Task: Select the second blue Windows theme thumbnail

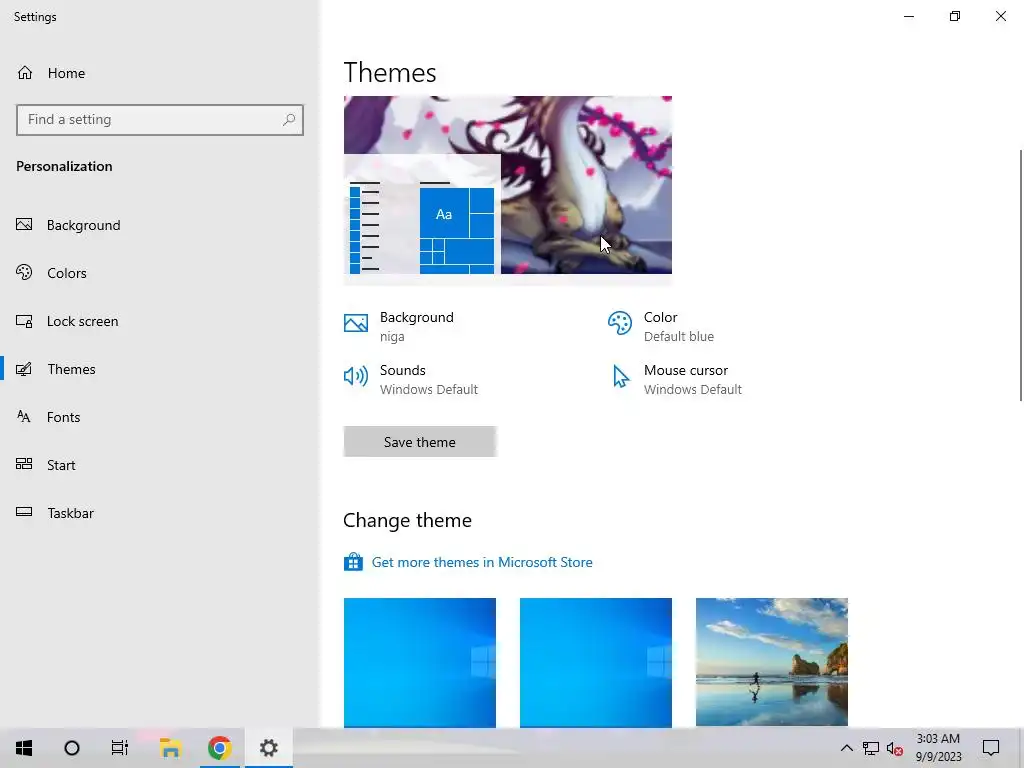Action: pos(596,662)
